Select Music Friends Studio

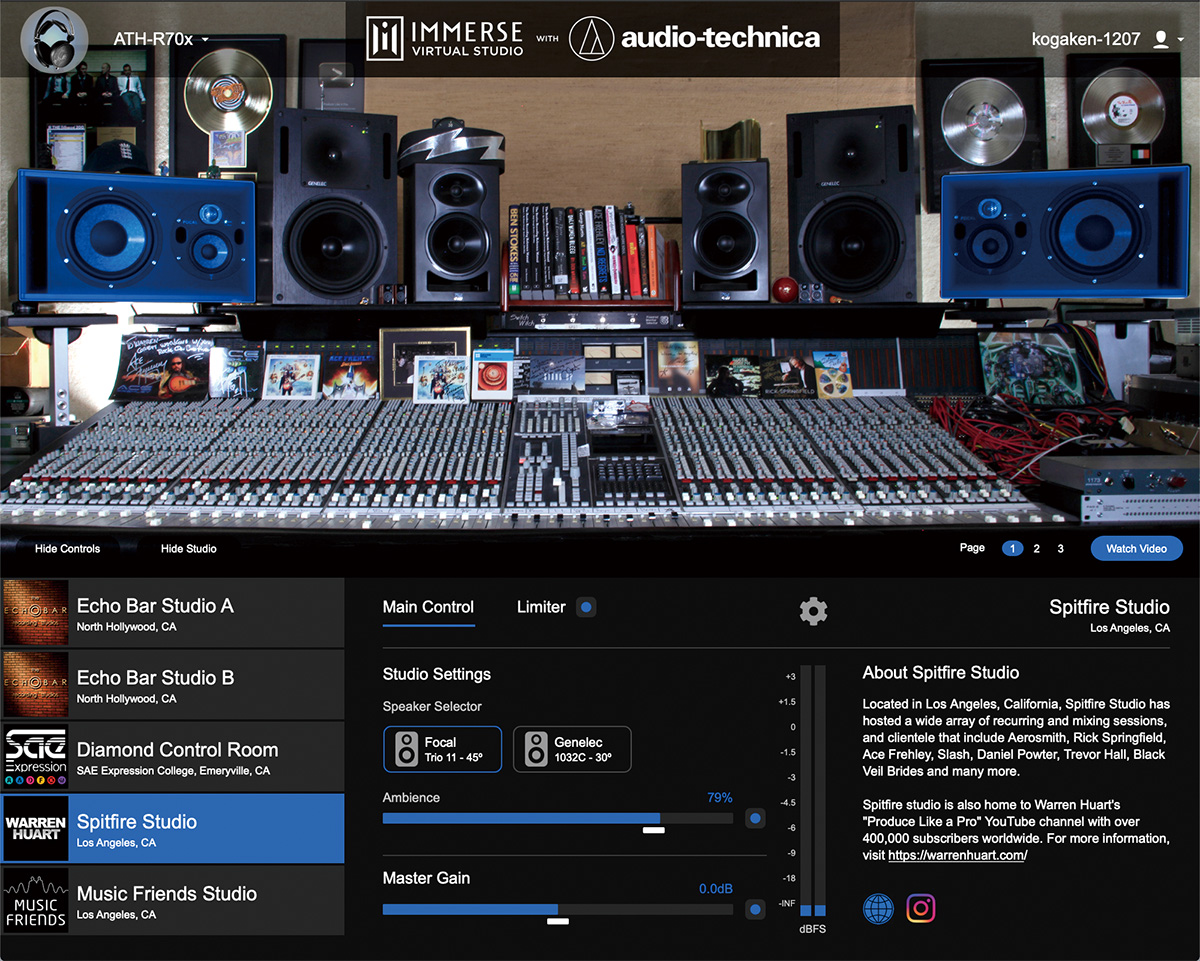172,901
